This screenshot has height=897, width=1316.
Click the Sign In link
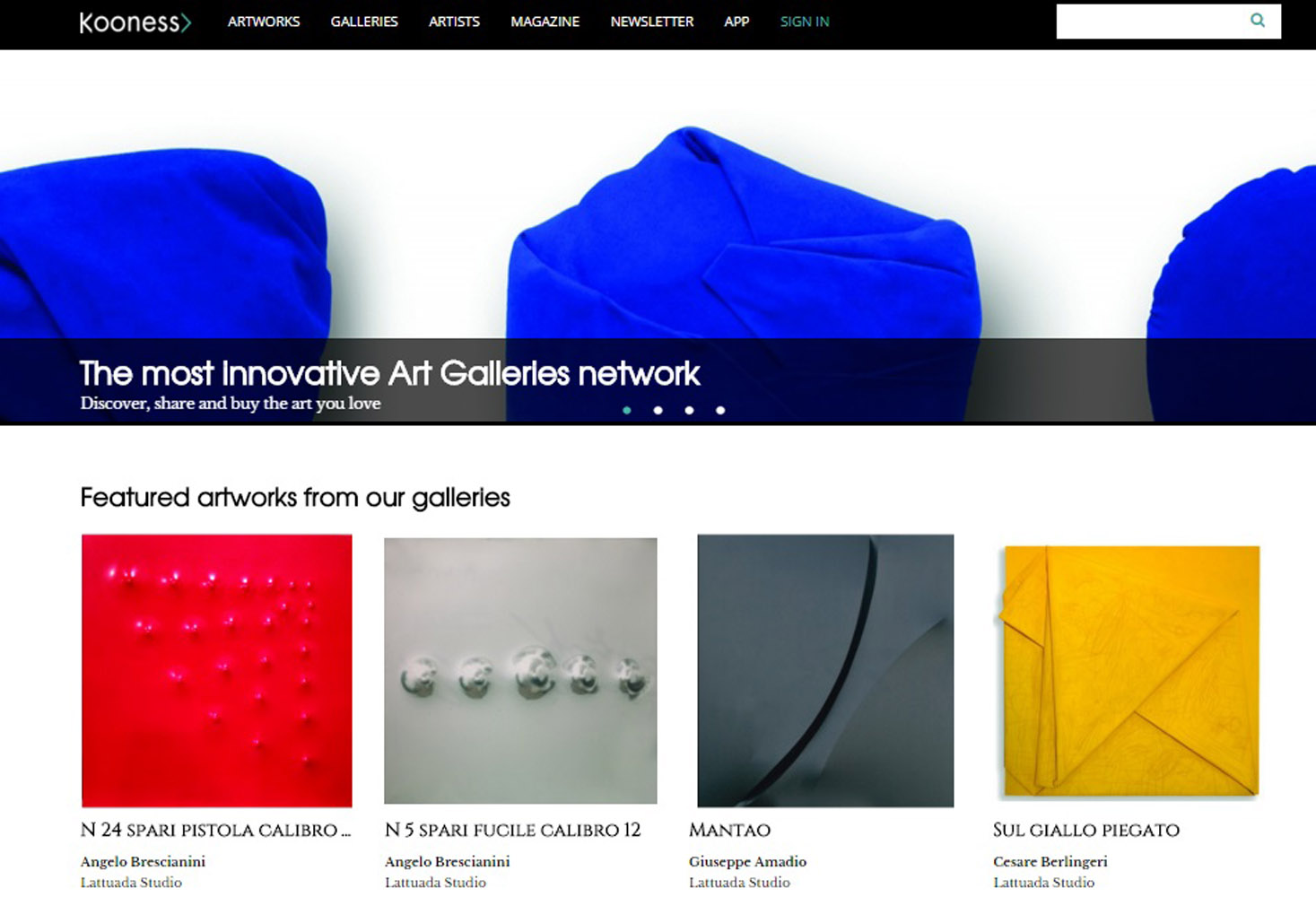(805, 22)
